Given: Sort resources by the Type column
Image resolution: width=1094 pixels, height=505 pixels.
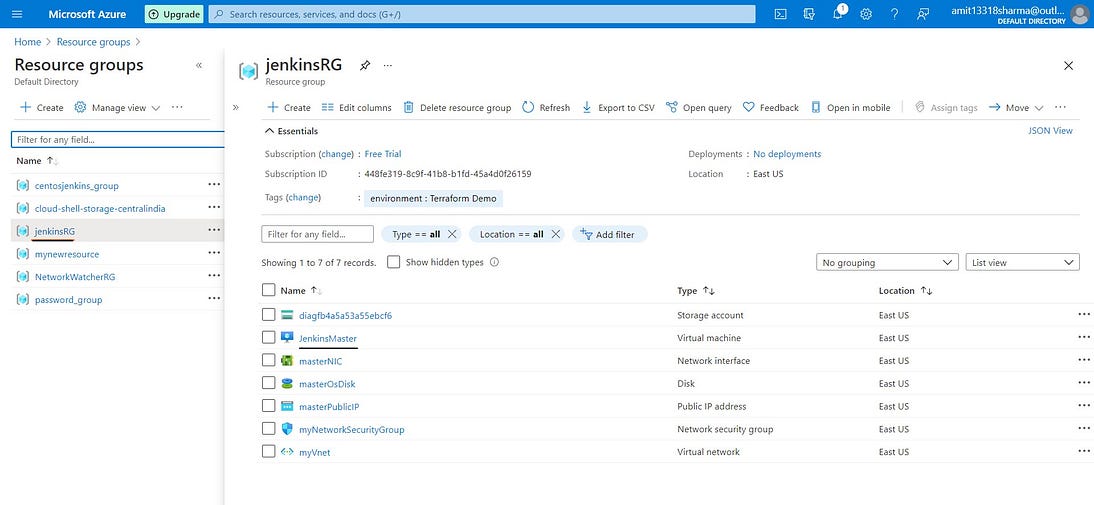Looking at the screenshot, I should [x=696, y=290].
